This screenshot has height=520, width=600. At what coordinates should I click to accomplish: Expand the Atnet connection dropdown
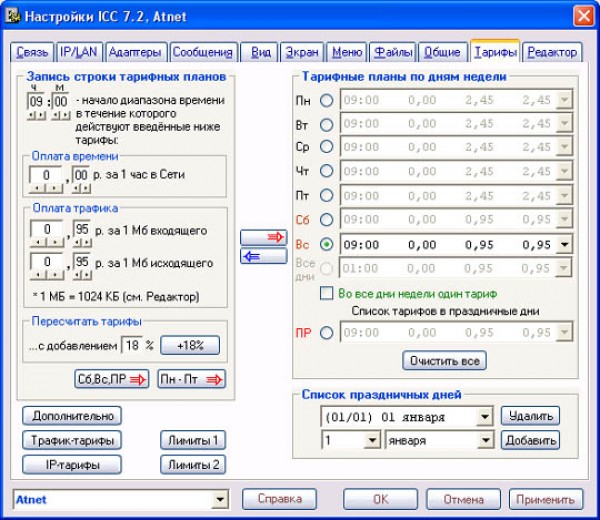click(221, 499)
